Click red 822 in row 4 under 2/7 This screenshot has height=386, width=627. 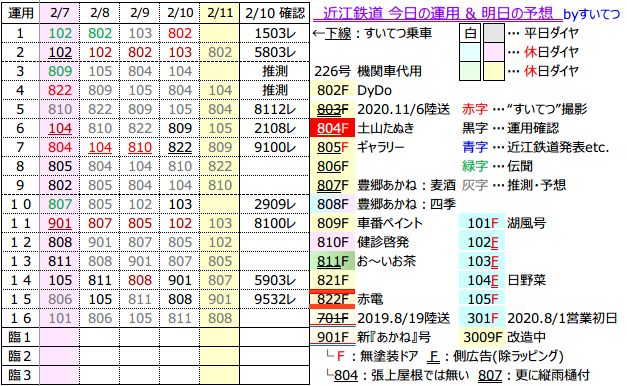(x=60, y=90)
